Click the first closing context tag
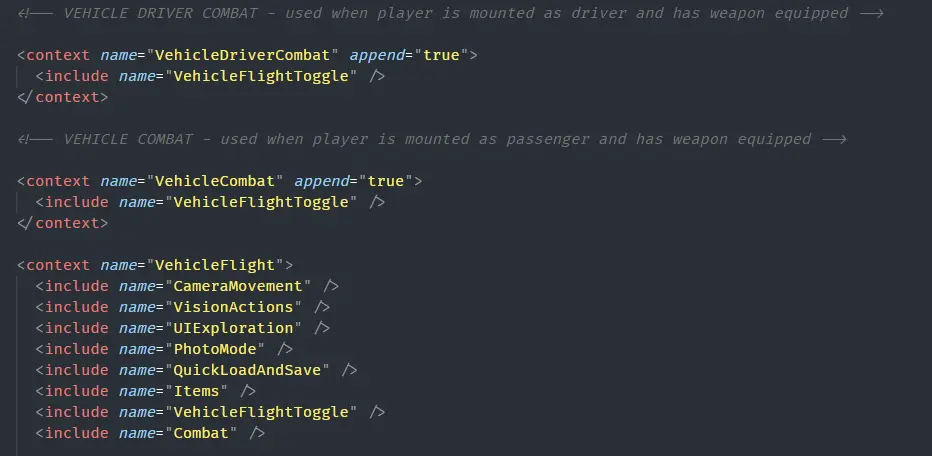Viewport: 932px width, 456px height. point(63,97)
